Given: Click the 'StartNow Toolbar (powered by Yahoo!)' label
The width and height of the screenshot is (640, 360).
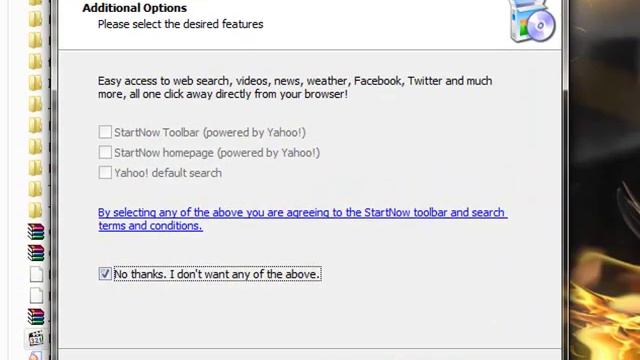Looking at the screenshot, I should pos(210,132).
